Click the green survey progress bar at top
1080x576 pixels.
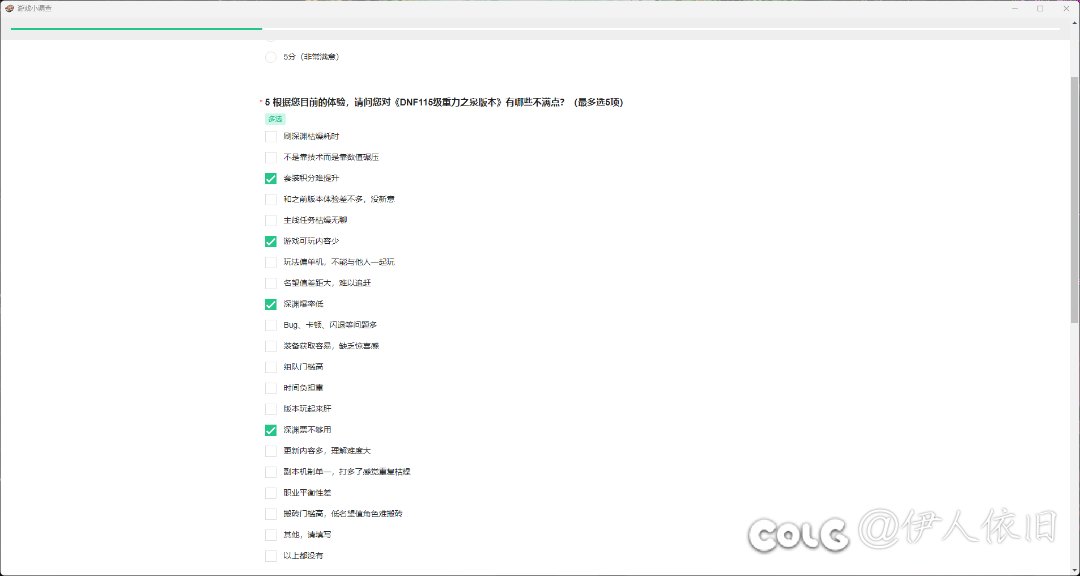click(136, 29)
